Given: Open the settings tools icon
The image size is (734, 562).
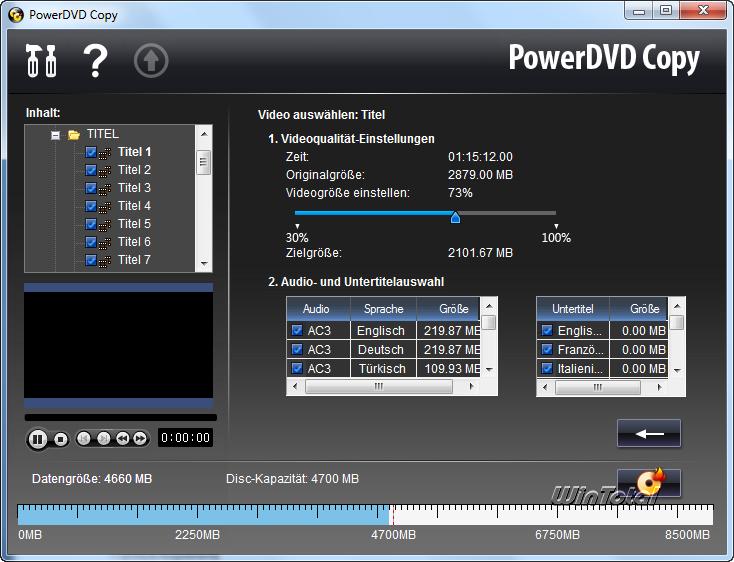Looking at the screenshot, I should [41, 60].
